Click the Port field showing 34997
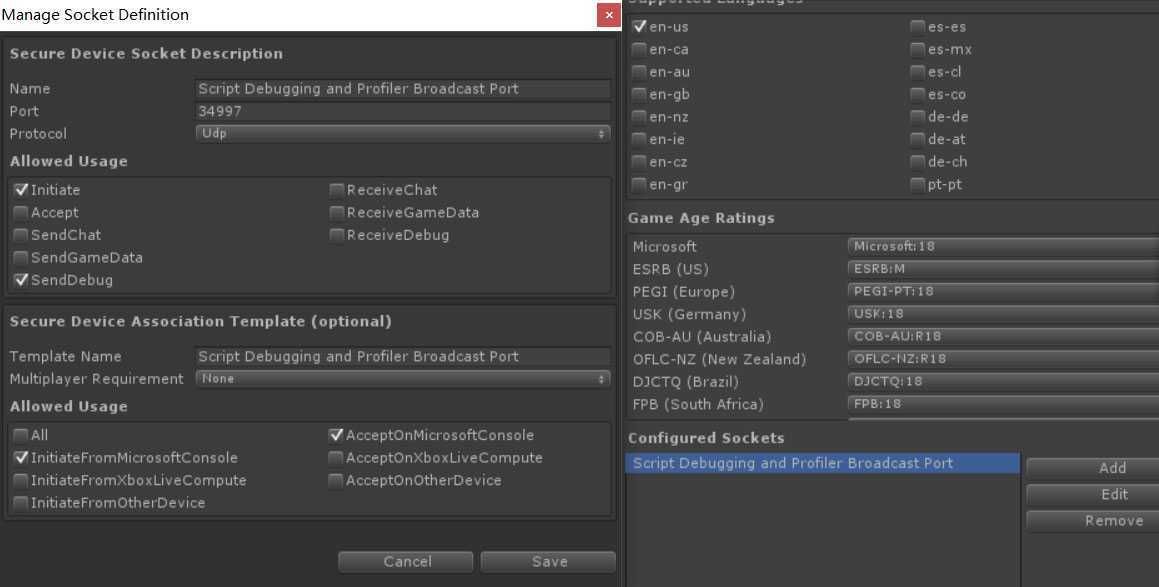This screenshot has width=1159, height=587. click(403, 112)
